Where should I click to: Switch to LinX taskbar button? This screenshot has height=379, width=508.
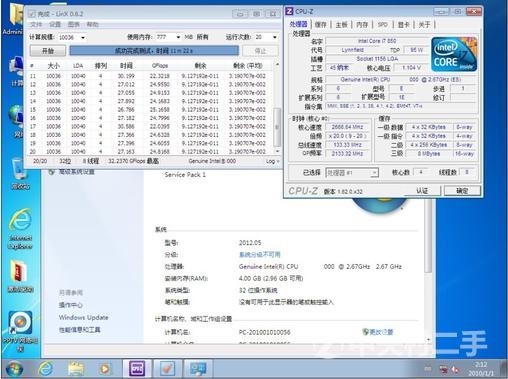point(168,369)
